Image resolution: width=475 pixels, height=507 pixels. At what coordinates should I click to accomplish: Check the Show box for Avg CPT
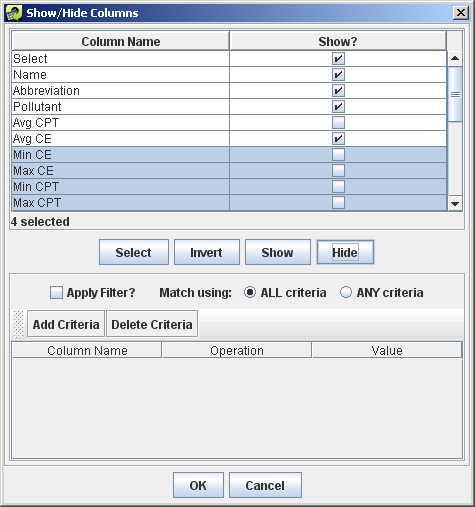point(338,123)
